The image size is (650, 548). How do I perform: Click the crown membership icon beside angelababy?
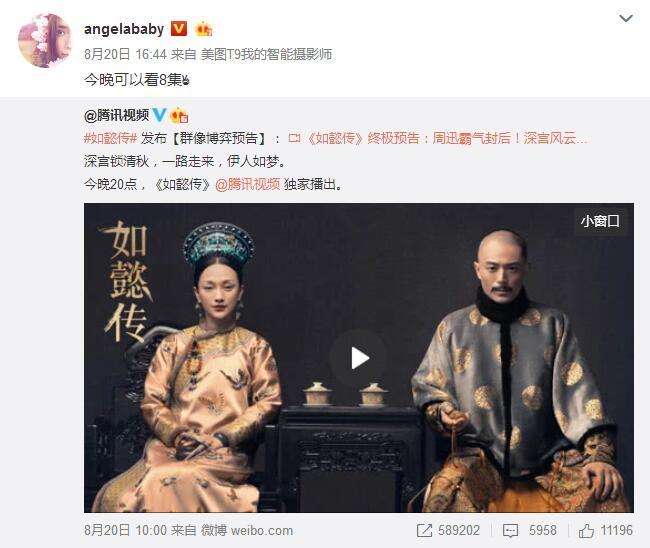204,29
